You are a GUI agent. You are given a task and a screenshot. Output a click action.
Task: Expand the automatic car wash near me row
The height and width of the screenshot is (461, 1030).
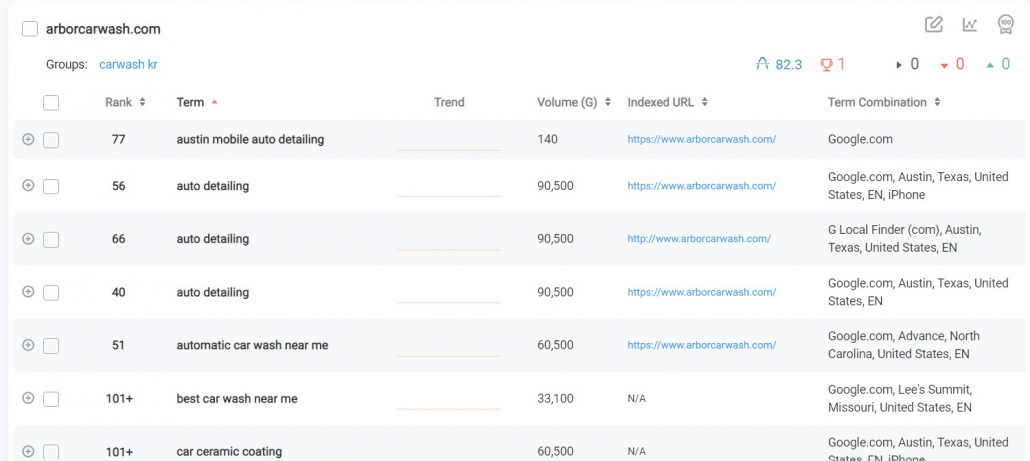coord(28,345)
